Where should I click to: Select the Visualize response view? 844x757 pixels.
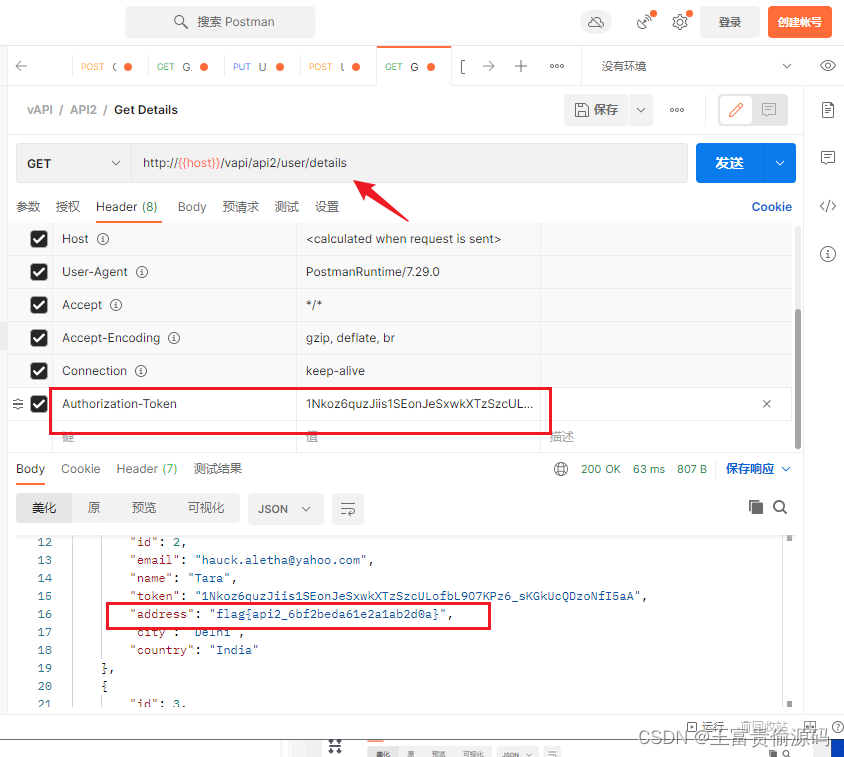click(206, 508)
